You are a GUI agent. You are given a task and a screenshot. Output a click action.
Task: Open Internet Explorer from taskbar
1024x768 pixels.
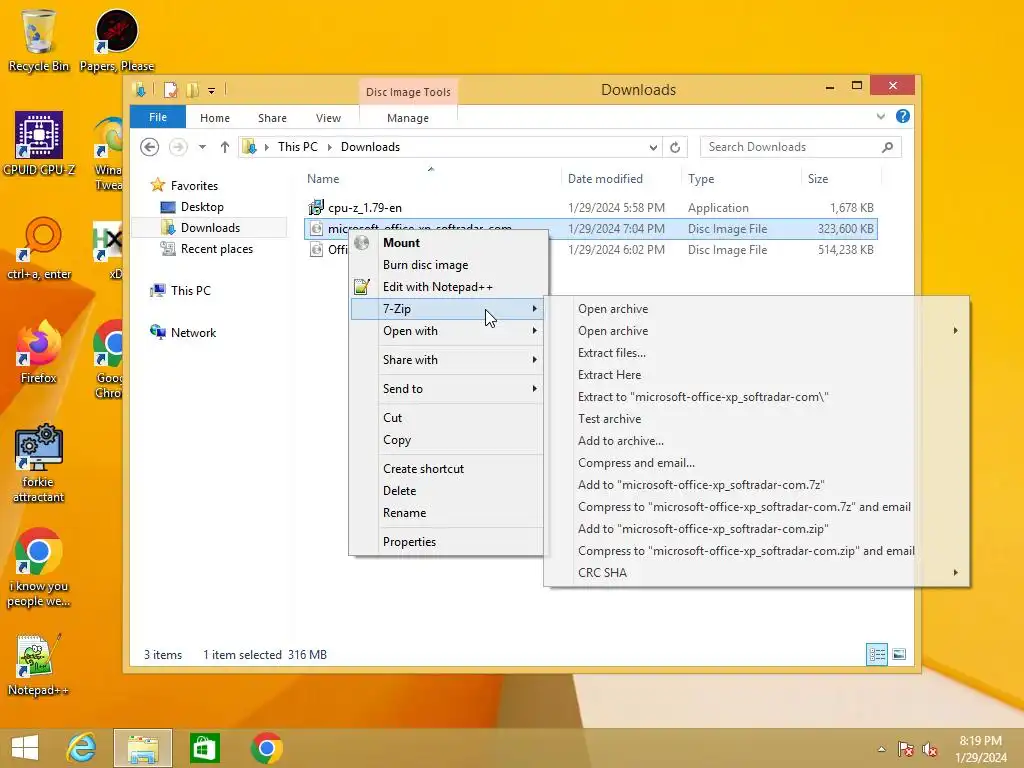pos(82,748)
